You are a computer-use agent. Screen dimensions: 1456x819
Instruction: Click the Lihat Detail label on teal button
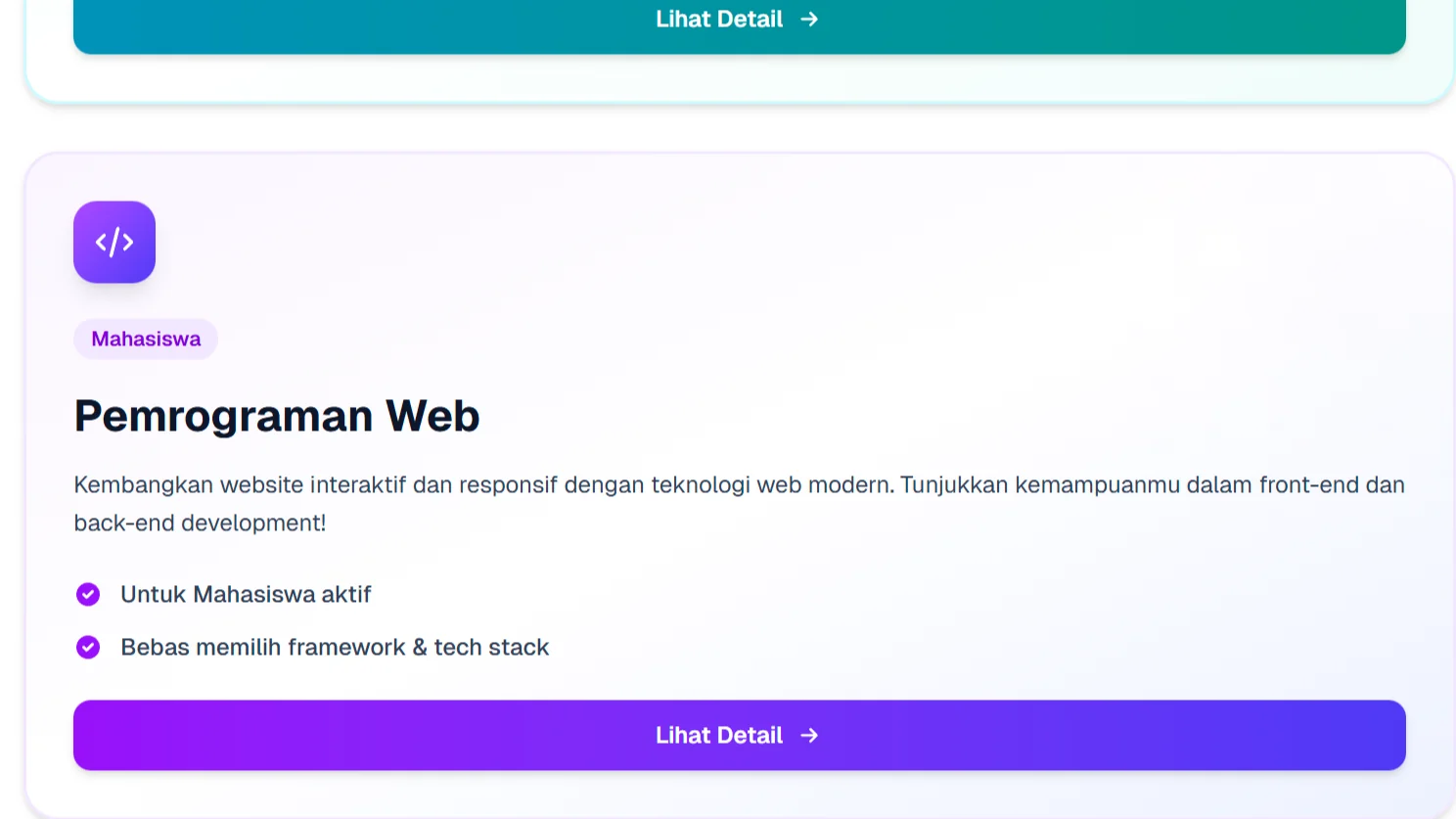[719, 20]
